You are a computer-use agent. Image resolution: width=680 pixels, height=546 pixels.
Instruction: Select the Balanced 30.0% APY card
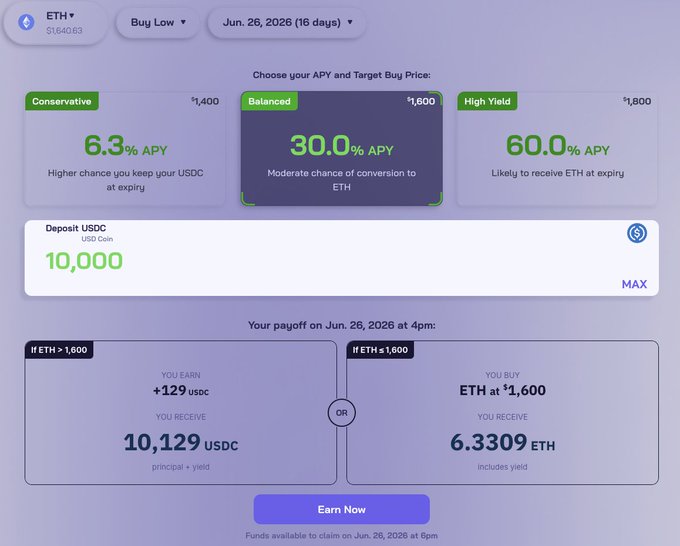click(342, 149)
